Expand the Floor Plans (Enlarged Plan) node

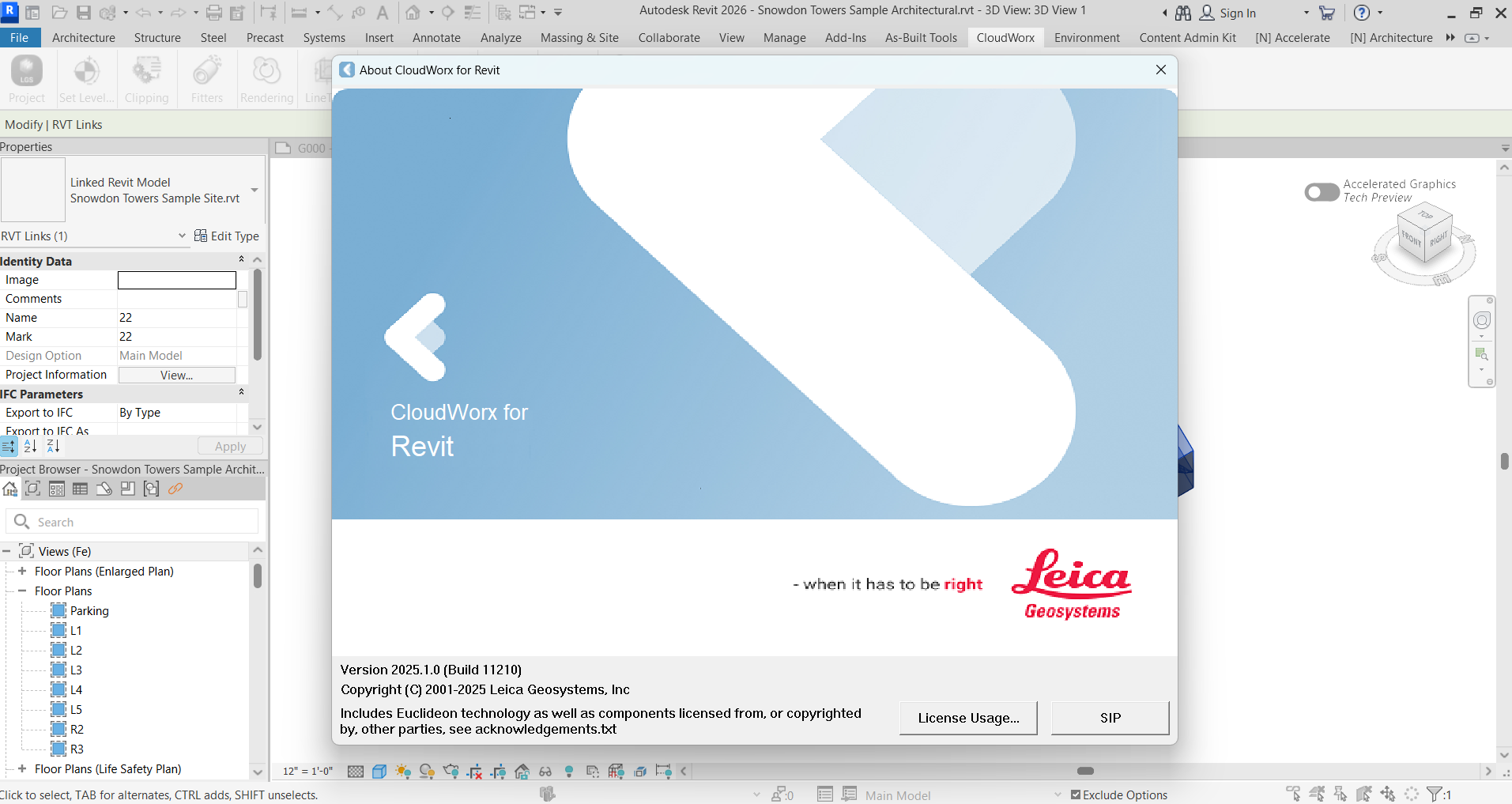(x=22, y=571)
